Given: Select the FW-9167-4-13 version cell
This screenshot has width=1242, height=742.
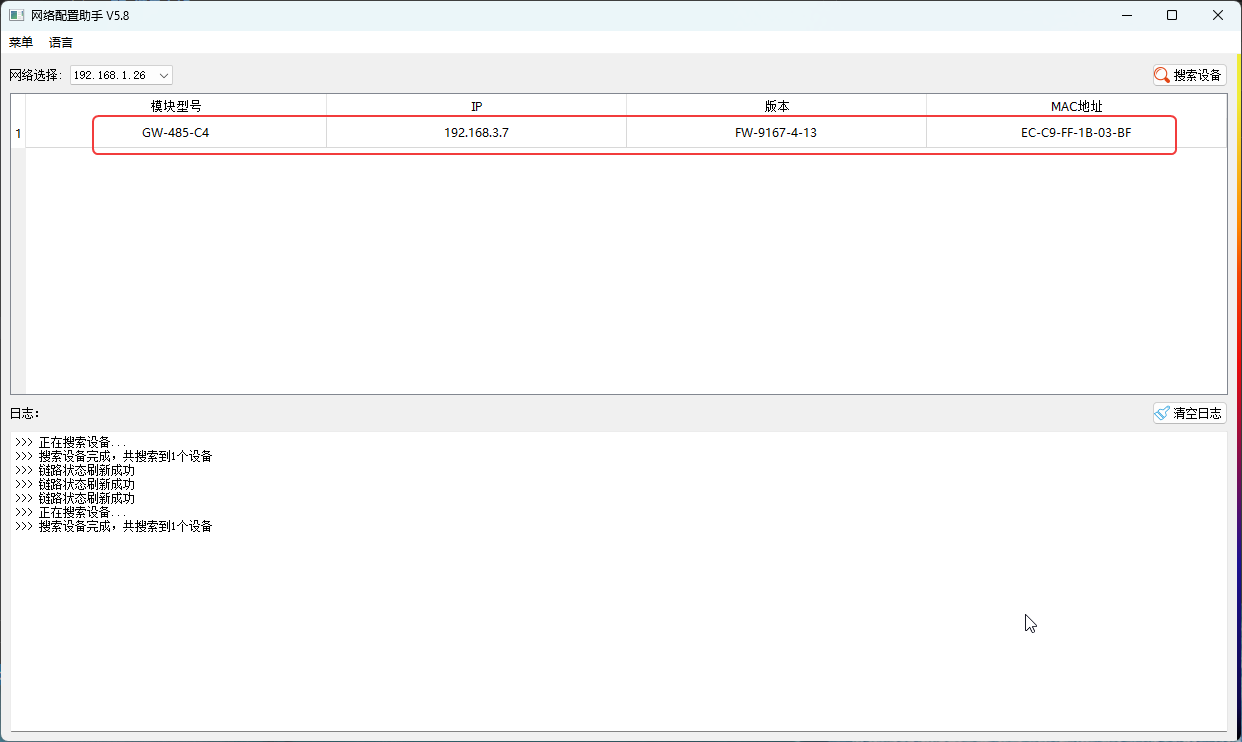Looking at the screenshot, I should [x=776, y=133].
